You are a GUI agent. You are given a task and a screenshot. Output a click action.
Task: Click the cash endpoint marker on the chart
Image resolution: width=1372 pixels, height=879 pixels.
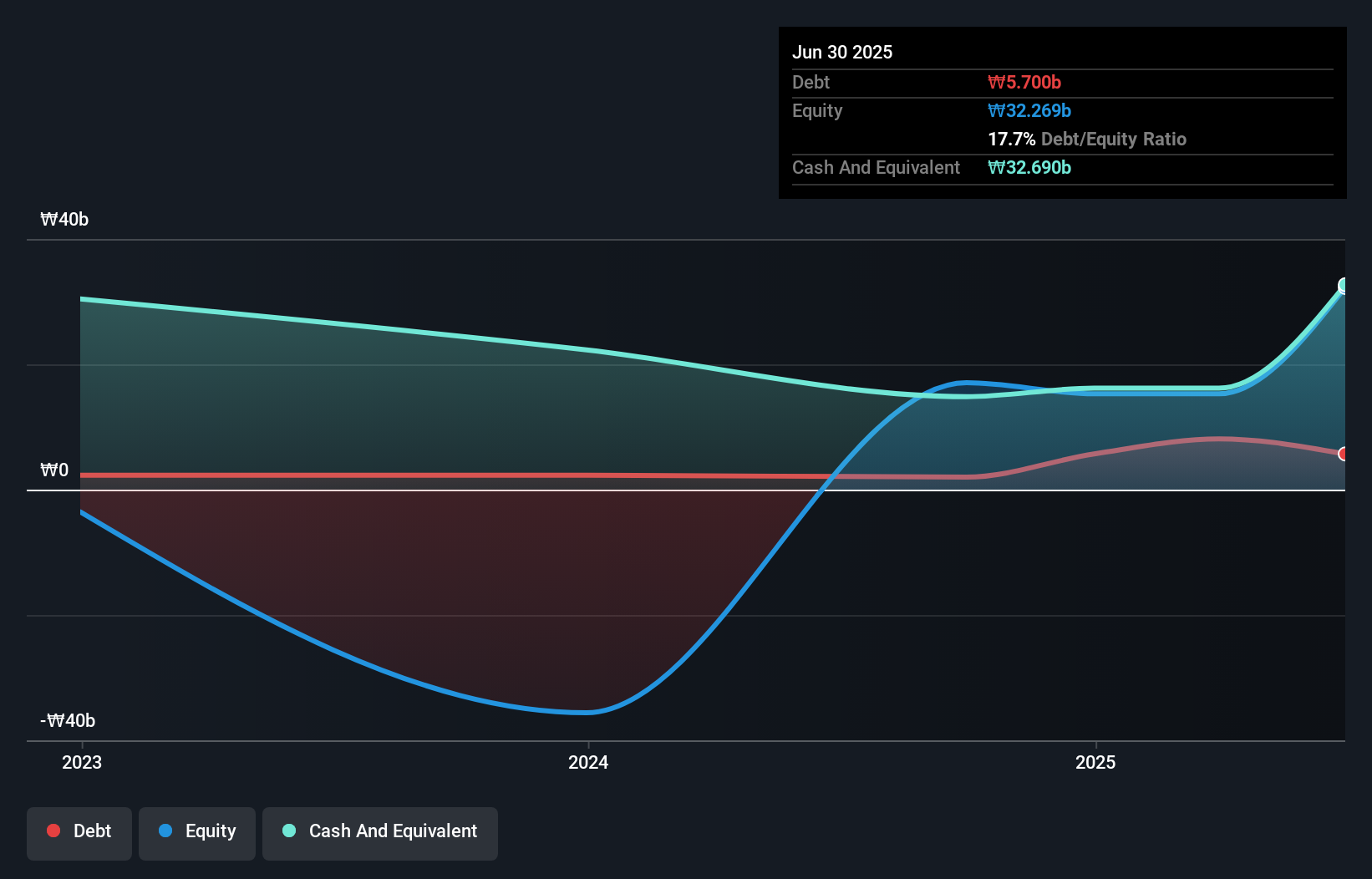tap(1343, 285)
